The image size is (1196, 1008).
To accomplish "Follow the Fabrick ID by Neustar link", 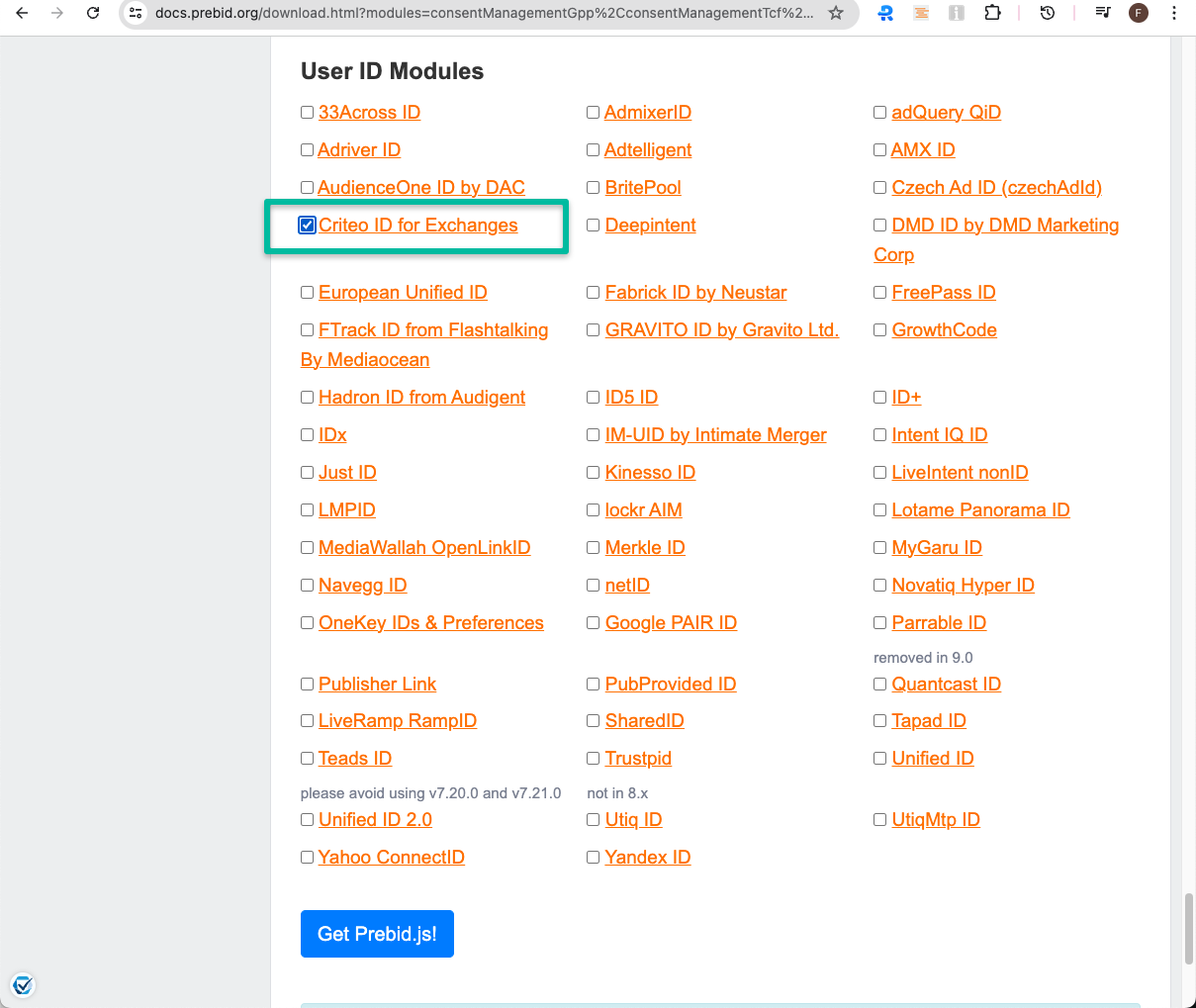I will pos(696,292).
